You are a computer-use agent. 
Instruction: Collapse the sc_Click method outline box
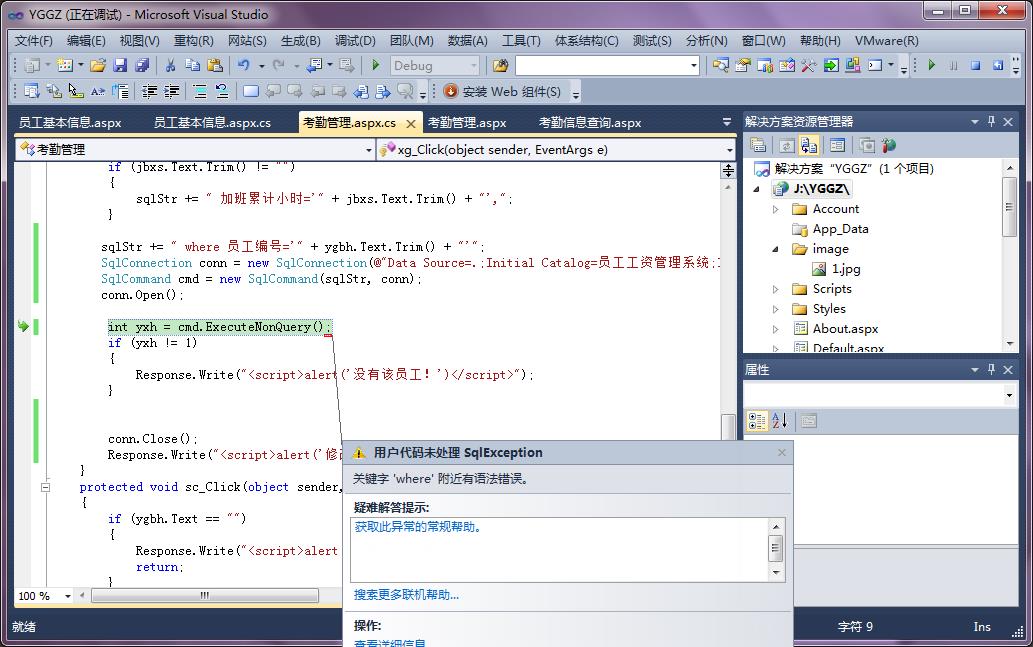point(45,488)
